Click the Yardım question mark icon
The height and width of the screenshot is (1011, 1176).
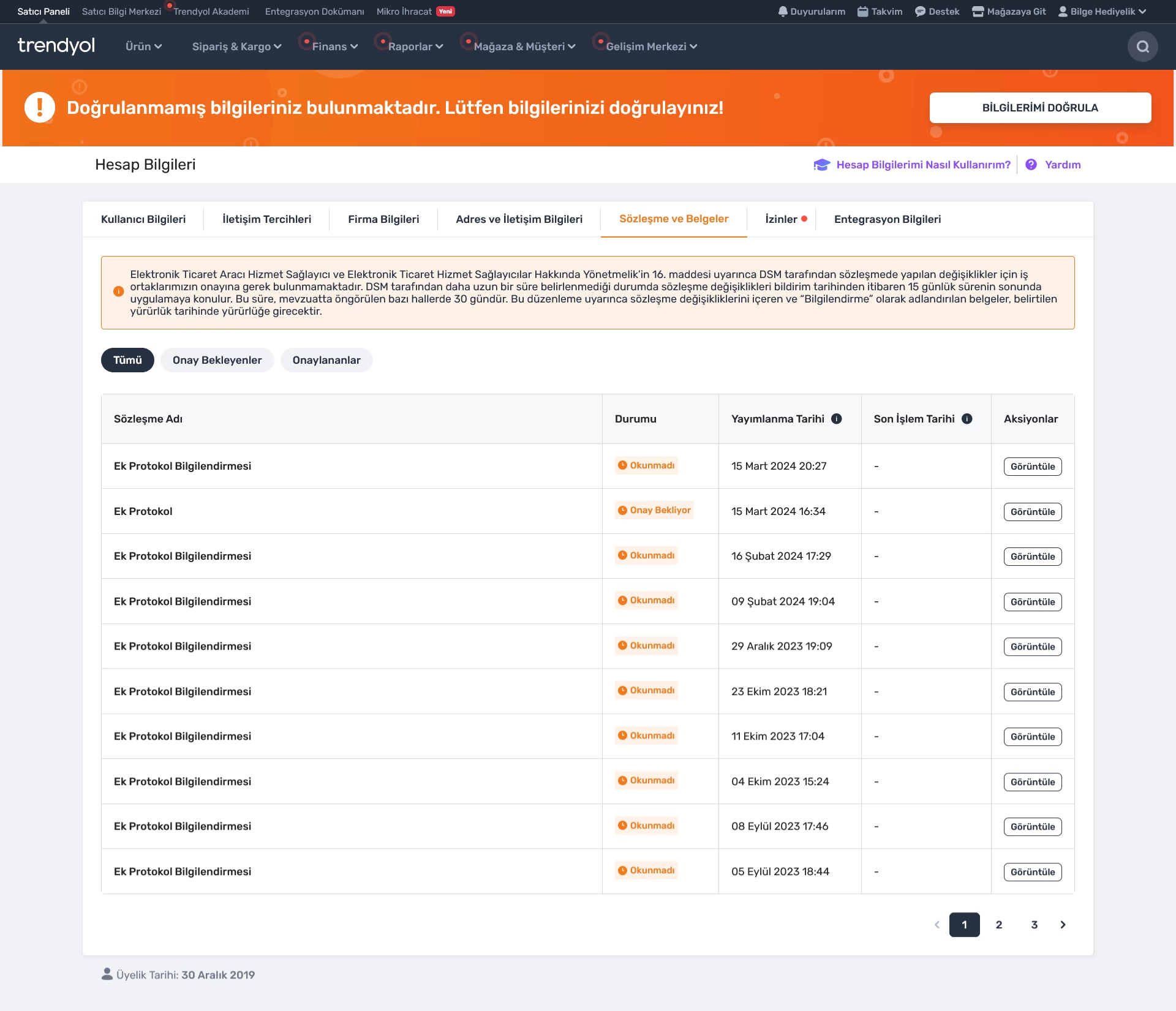1031,165
